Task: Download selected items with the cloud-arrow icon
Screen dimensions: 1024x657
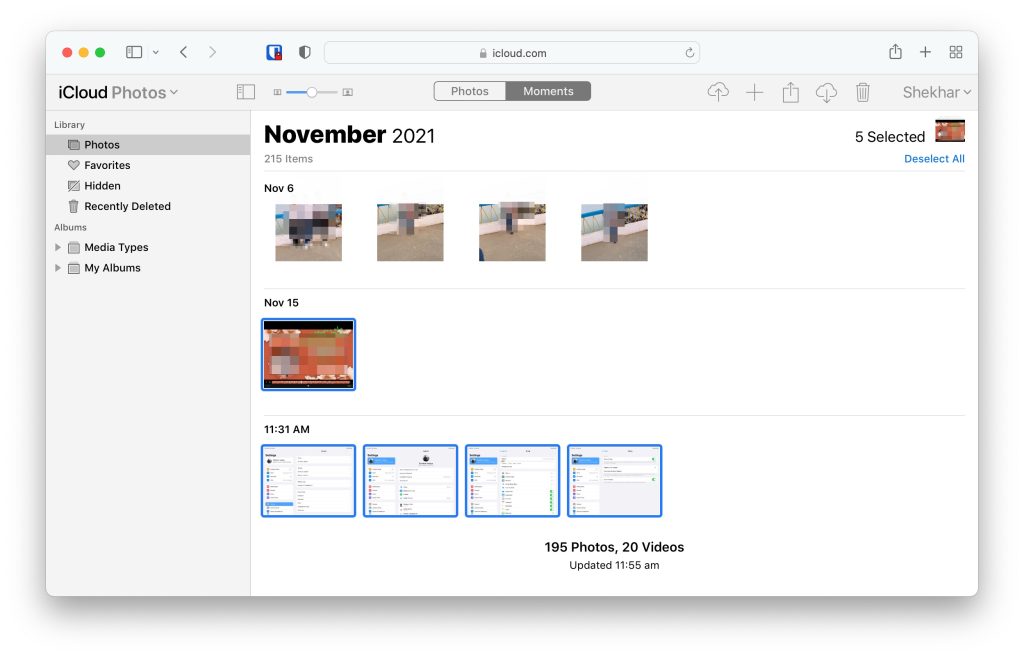Action: [x=826, y=92]
